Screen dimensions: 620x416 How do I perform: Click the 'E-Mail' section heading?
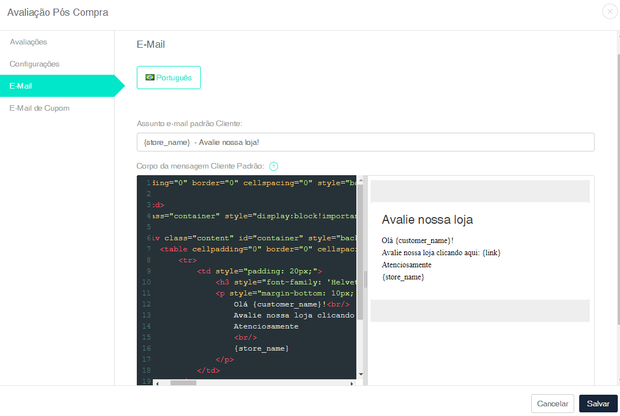[x=151, y=44]
